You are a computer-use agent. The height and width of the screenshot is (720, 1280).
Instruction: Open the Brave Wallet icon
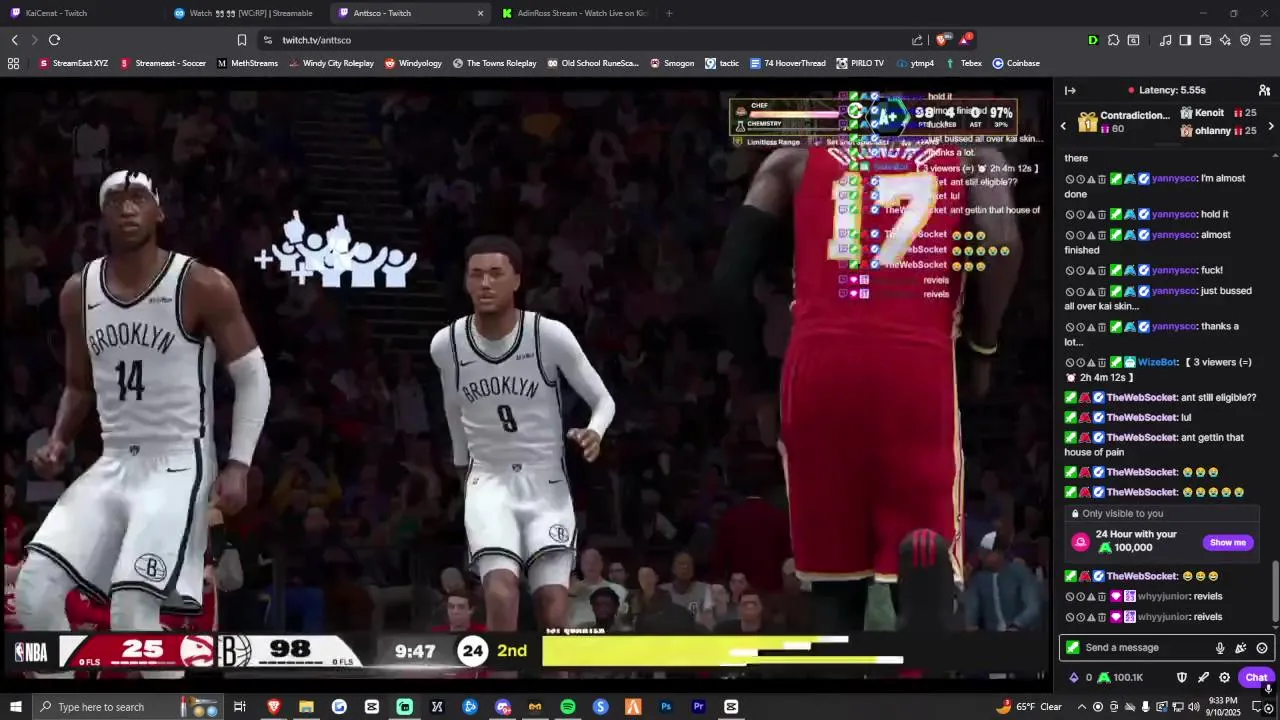tap(1205, 40)
